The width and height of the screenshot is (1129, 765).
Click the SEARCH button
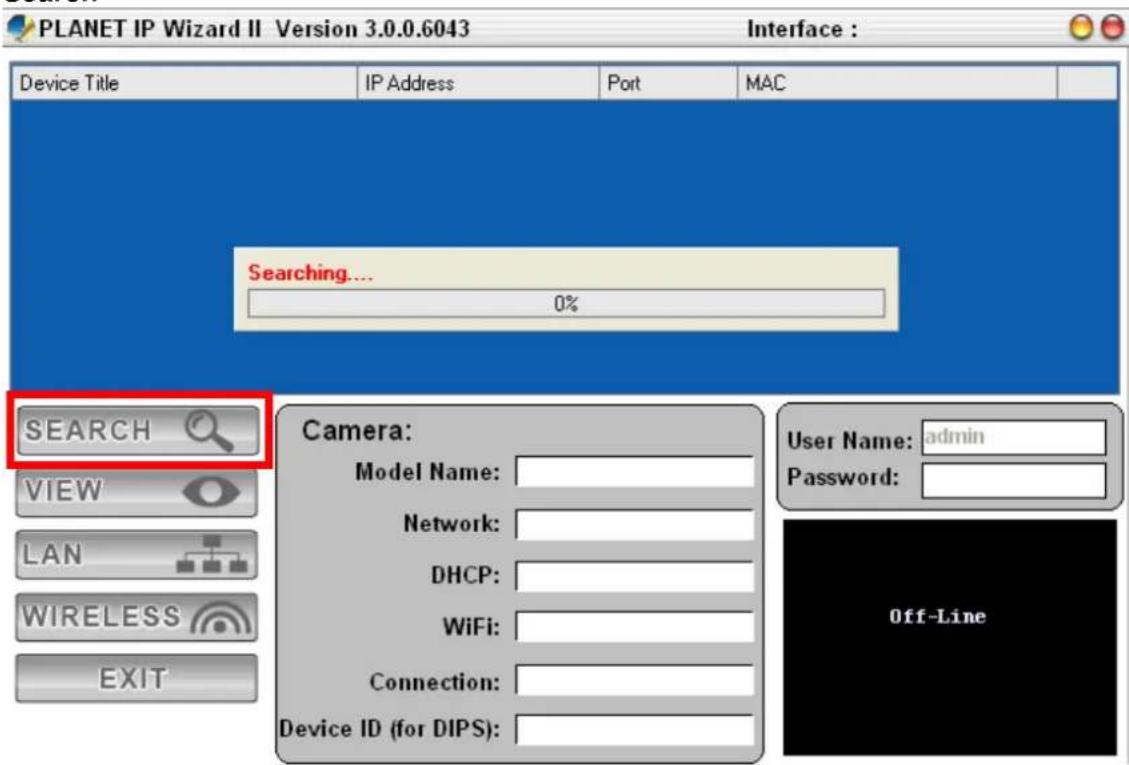click(138, 431)
